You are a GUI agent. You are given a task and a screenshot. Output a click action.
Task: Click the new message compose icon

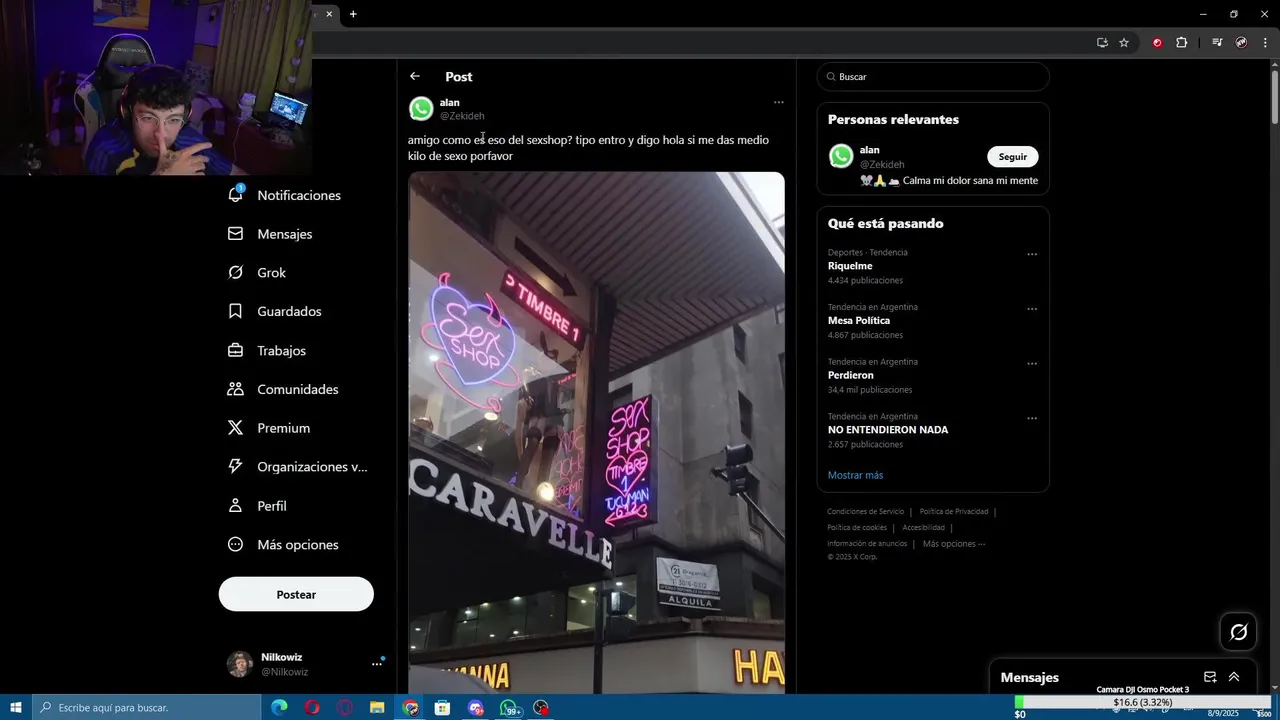coord(1210,677)
